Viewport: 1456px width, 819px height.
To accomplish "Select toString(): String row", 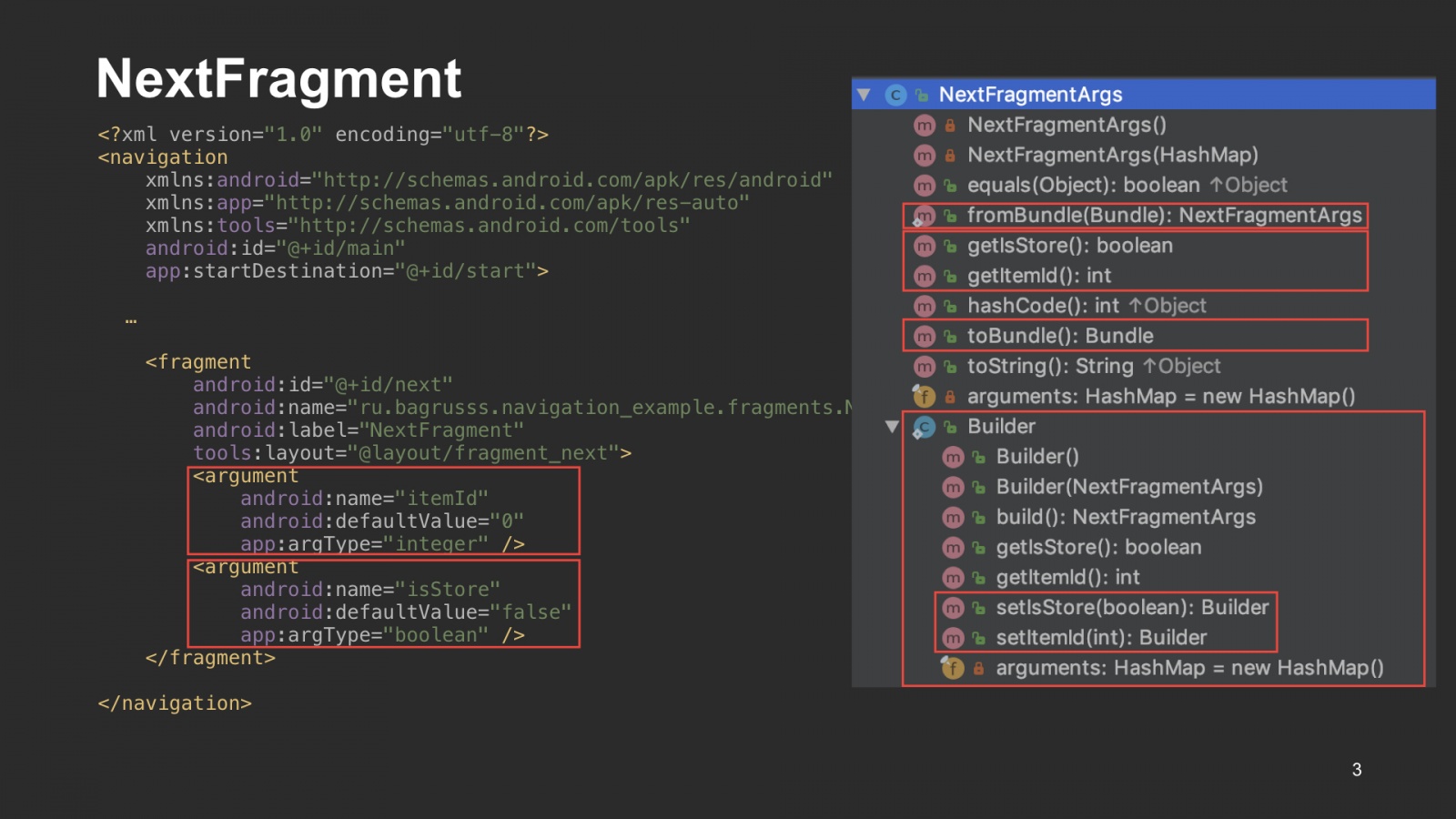I will (x=1144, y=366).
